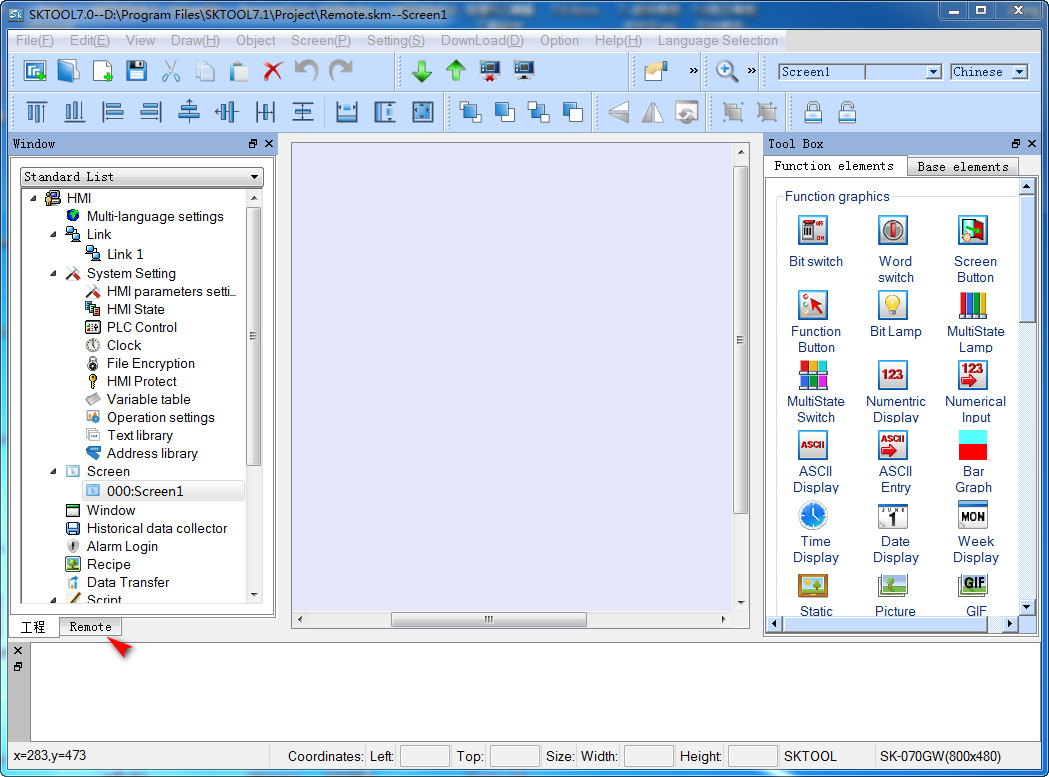1049x777 pixels.
Task: Open the Screen(P) menu
Action: 320,41
